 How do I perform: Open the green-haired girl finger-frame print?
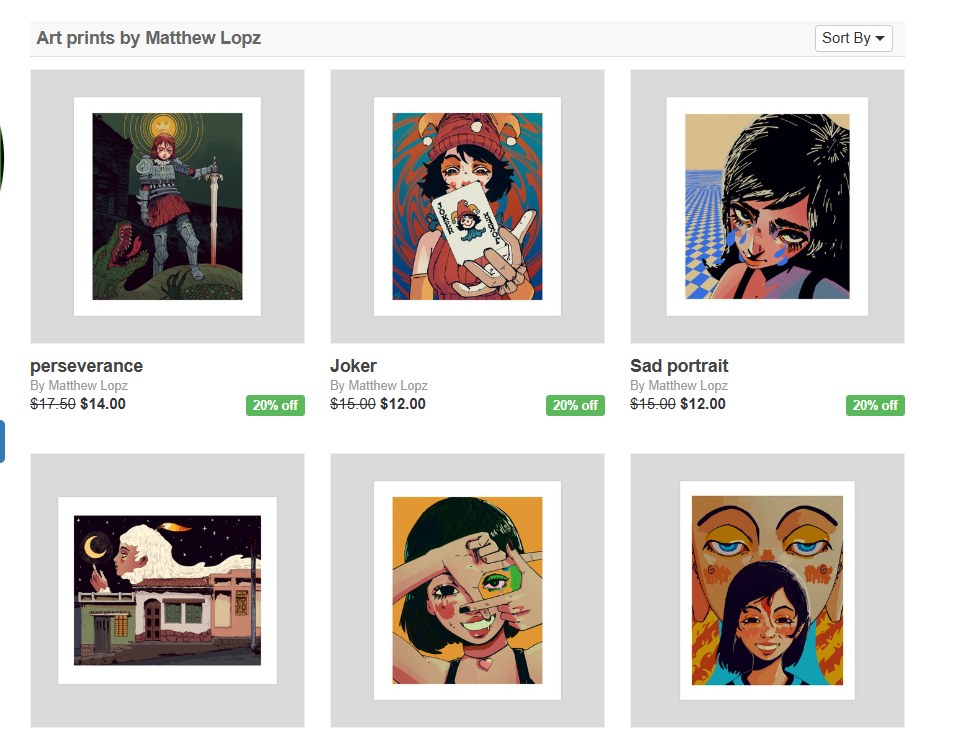tap(467, 590)
